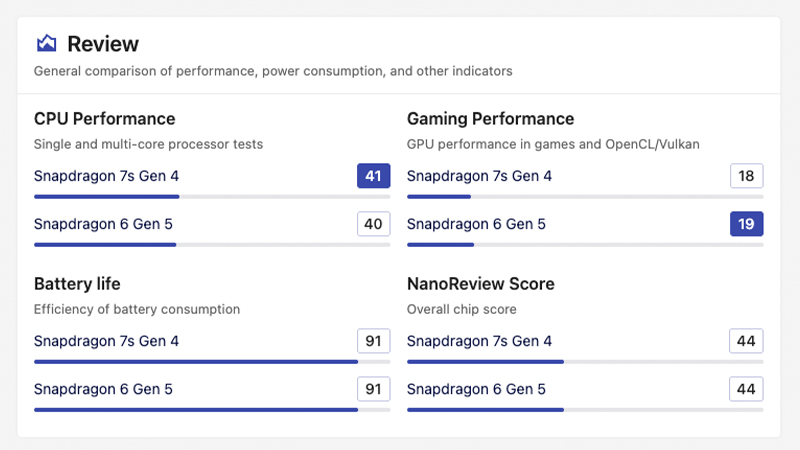800x450 pixels.
Task: Click Snapdragon 7s Gen 4 NanoReview progress bar
Action: coord(585,362)
